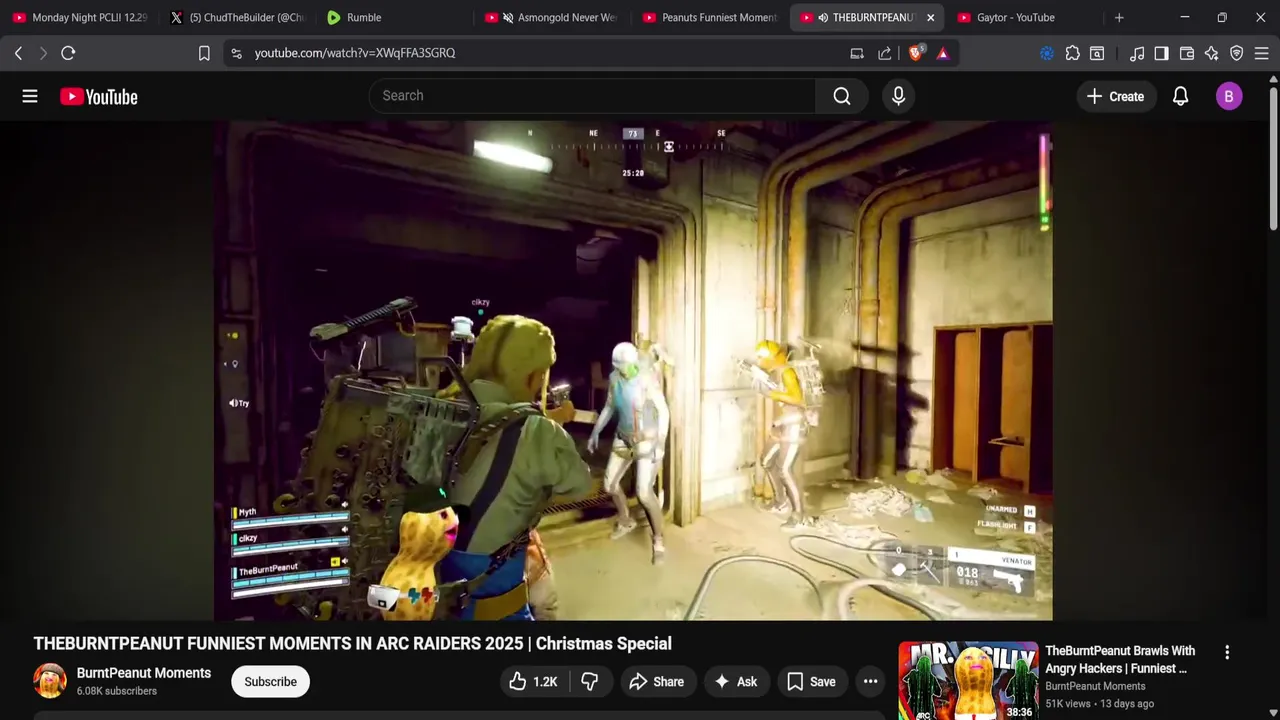Open the extensions puzzle piece menu
The height and width of the screenshot is (720, 1280).
click(x=1072, y=53)
